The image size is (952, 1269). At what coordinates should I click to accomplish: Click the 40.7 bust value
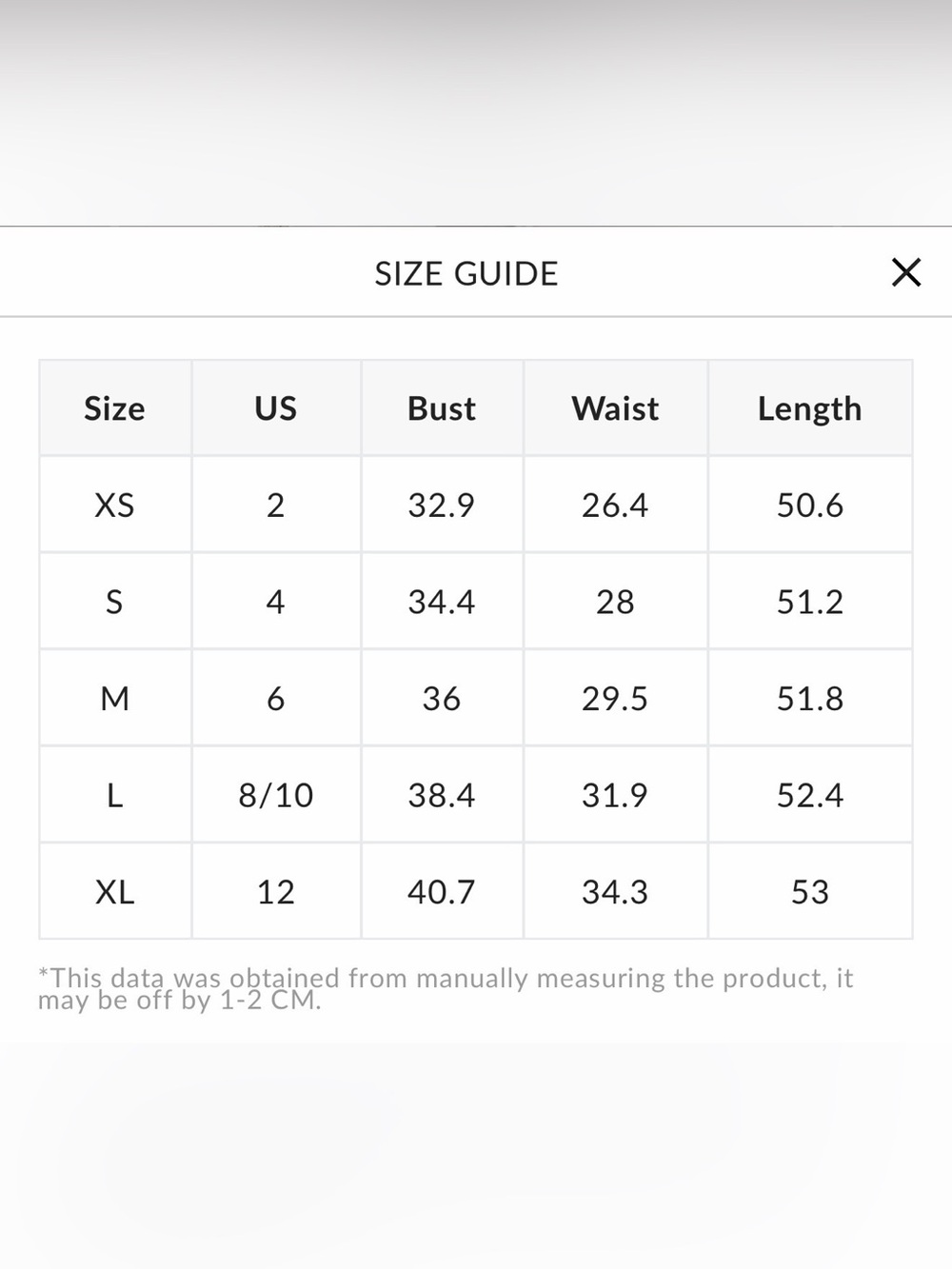(442, 893)
